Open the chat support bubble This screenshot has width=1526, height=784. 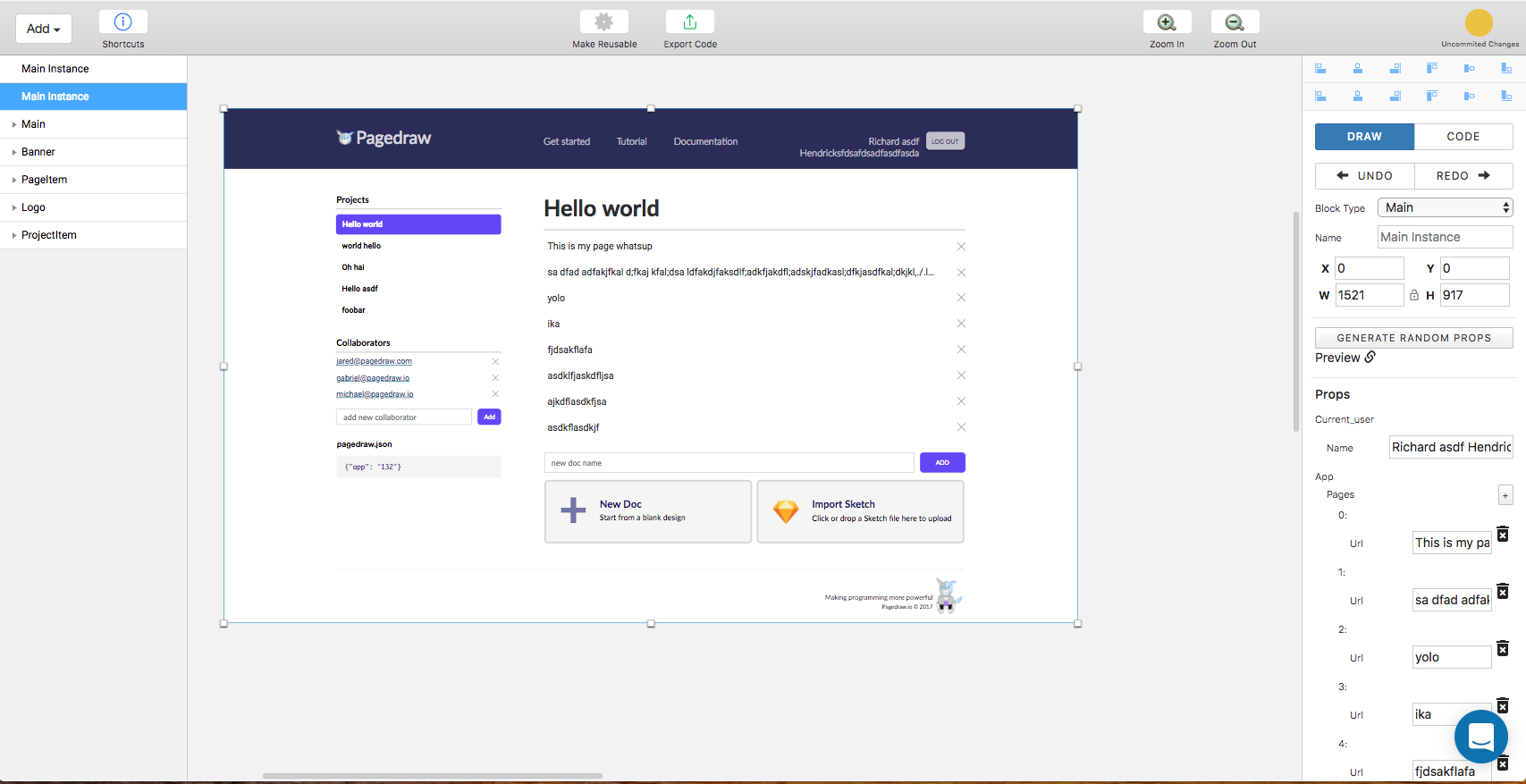(1480, 737)
